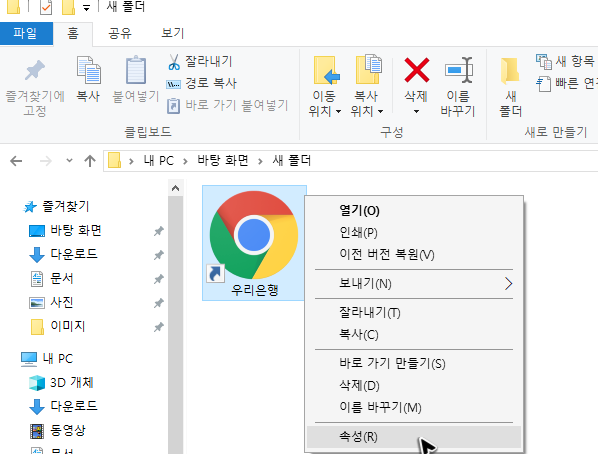Click the Back navigation arrow
The height and width of the screenshot is (454, 598).
(16, 161)
